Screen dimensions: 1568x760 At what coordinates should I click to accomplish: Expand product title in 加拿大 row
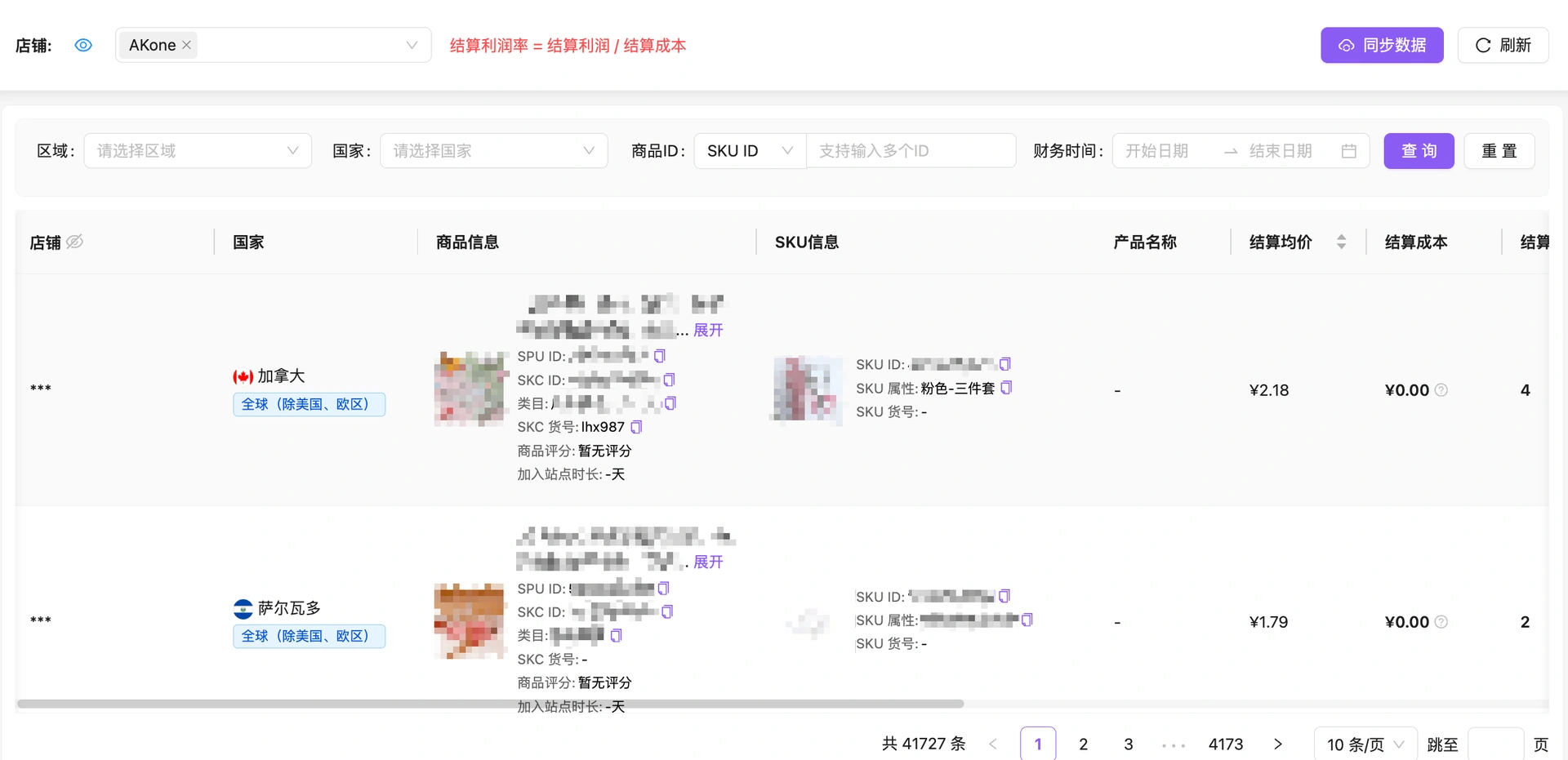point(708,330)
